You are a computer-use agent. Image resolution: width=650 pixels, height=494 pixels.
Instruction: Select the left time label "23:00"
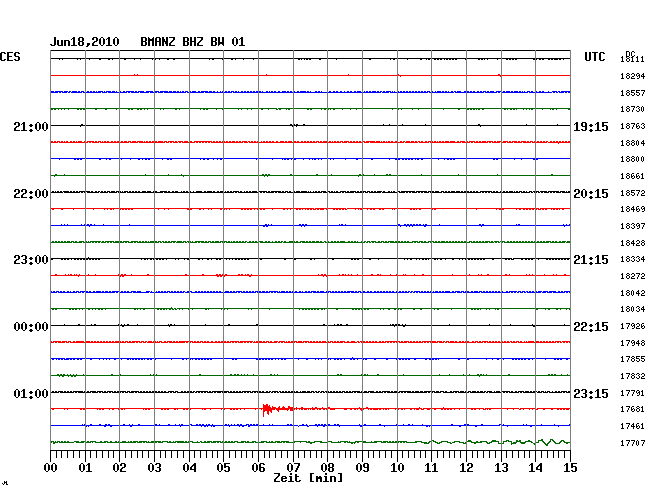click(x=31, y=260)
